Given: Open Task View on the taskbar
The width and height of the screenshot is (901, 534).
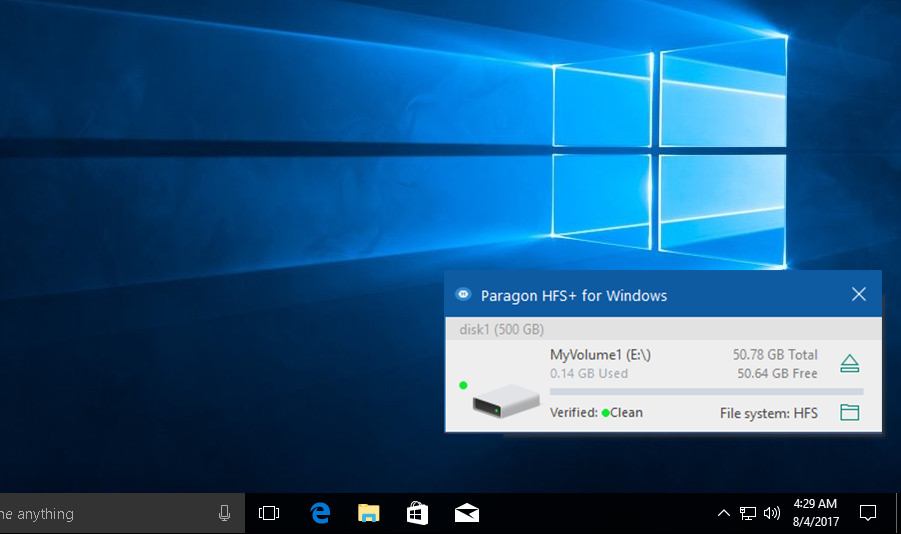Looking at the screenshot, I should (x=269, y=513).
